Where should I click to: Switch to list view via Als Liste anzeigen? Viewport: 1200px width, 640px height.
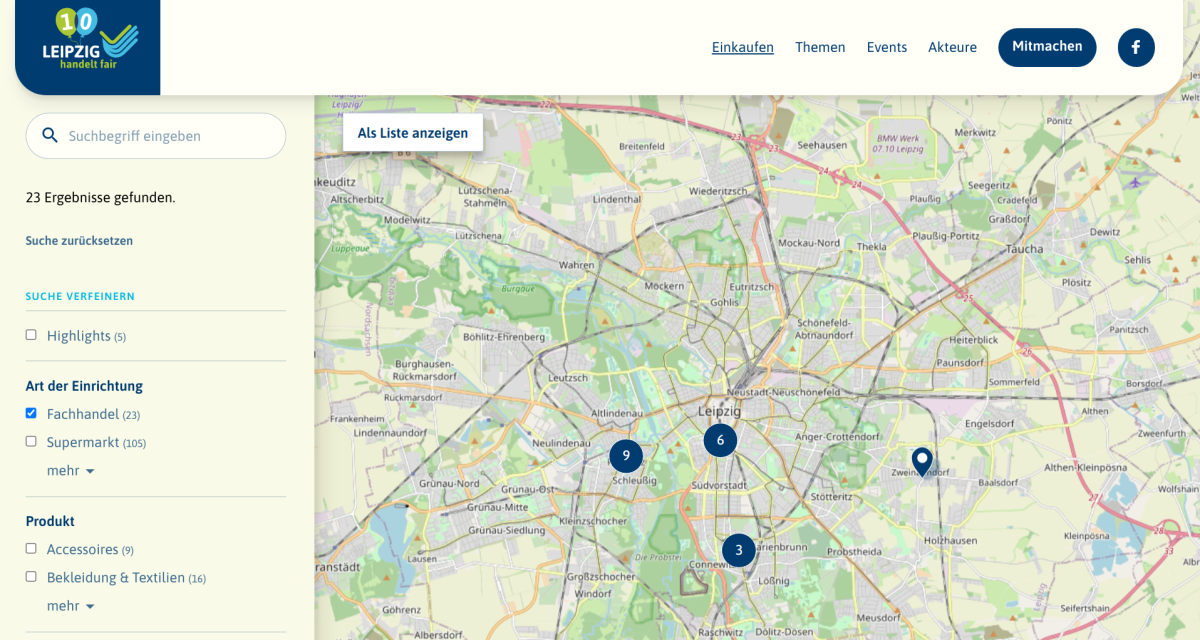pos(412,132)
